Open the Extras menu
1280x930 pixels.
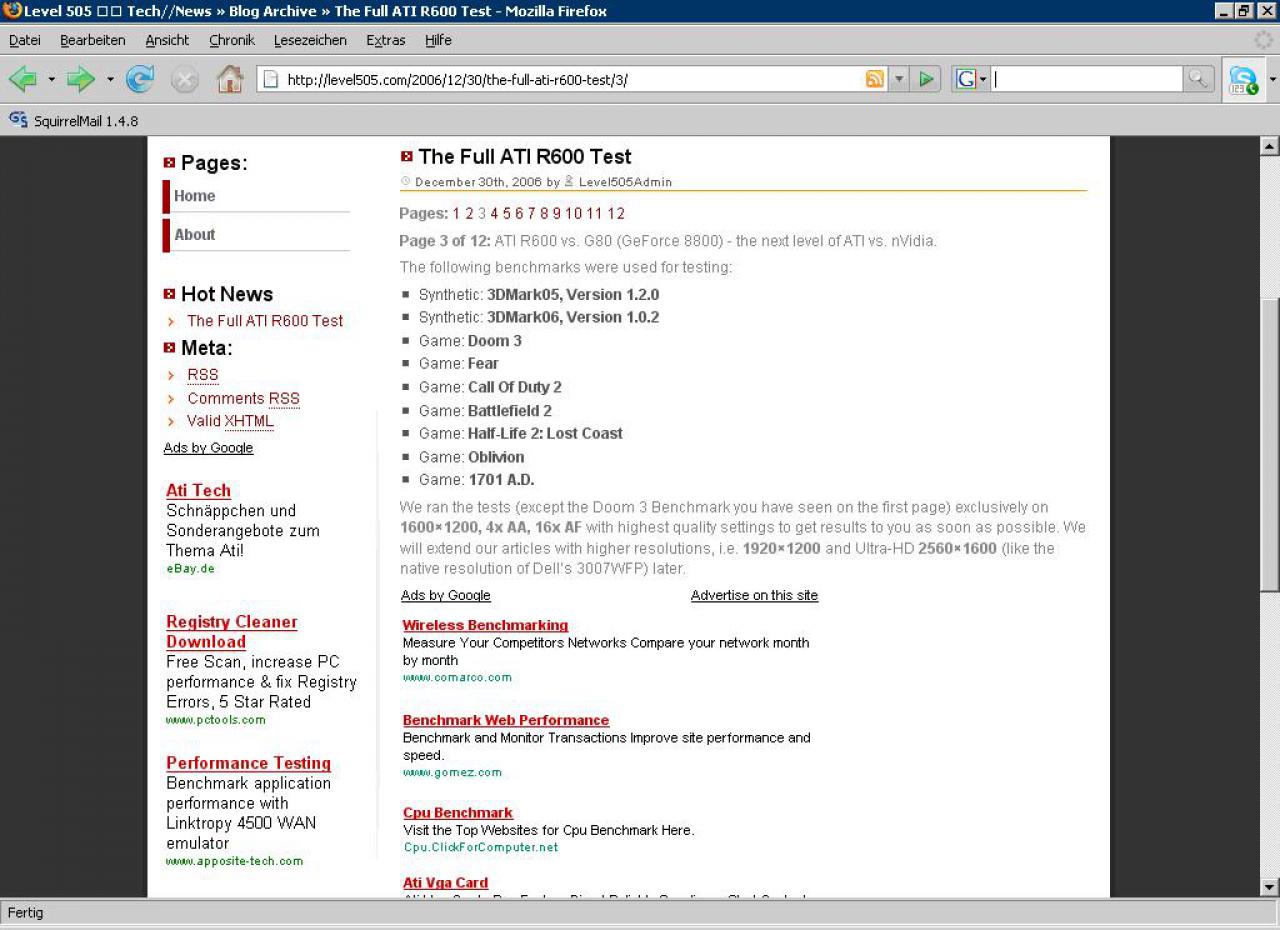coord(386,40)
